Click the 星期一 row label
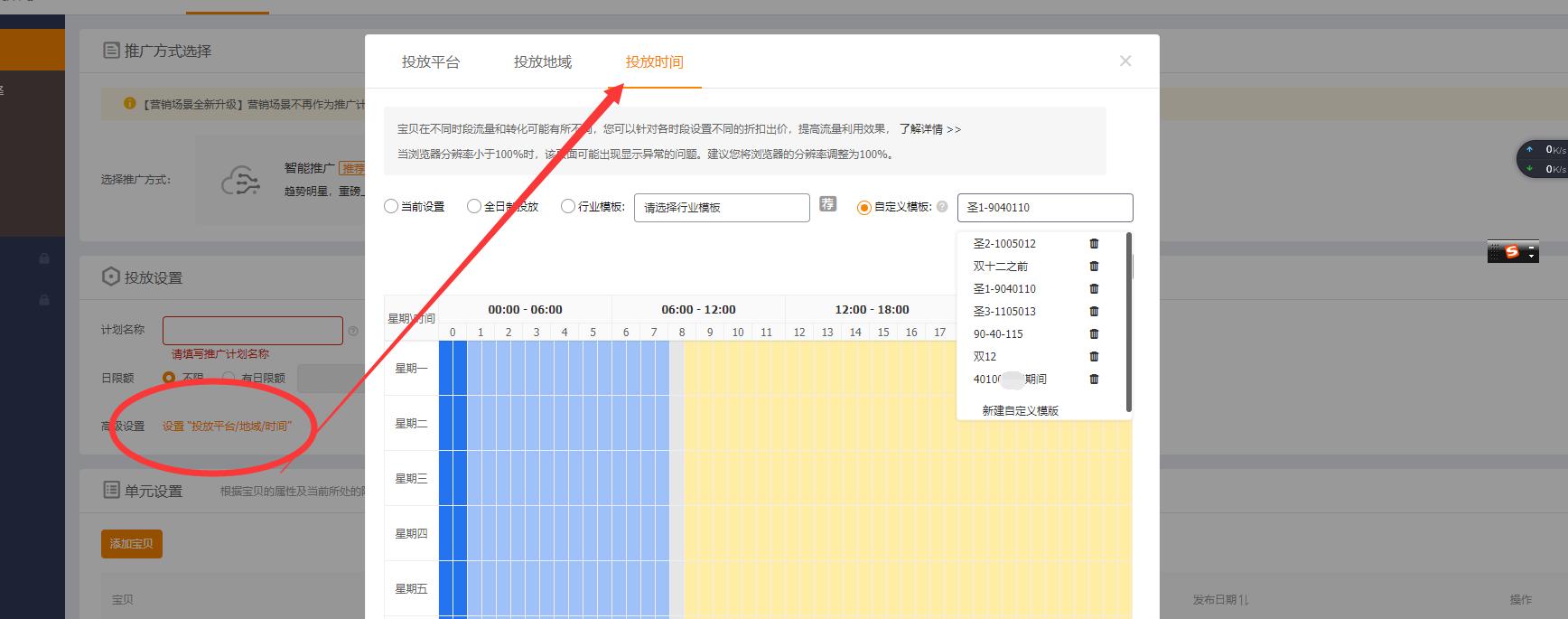 411,369
